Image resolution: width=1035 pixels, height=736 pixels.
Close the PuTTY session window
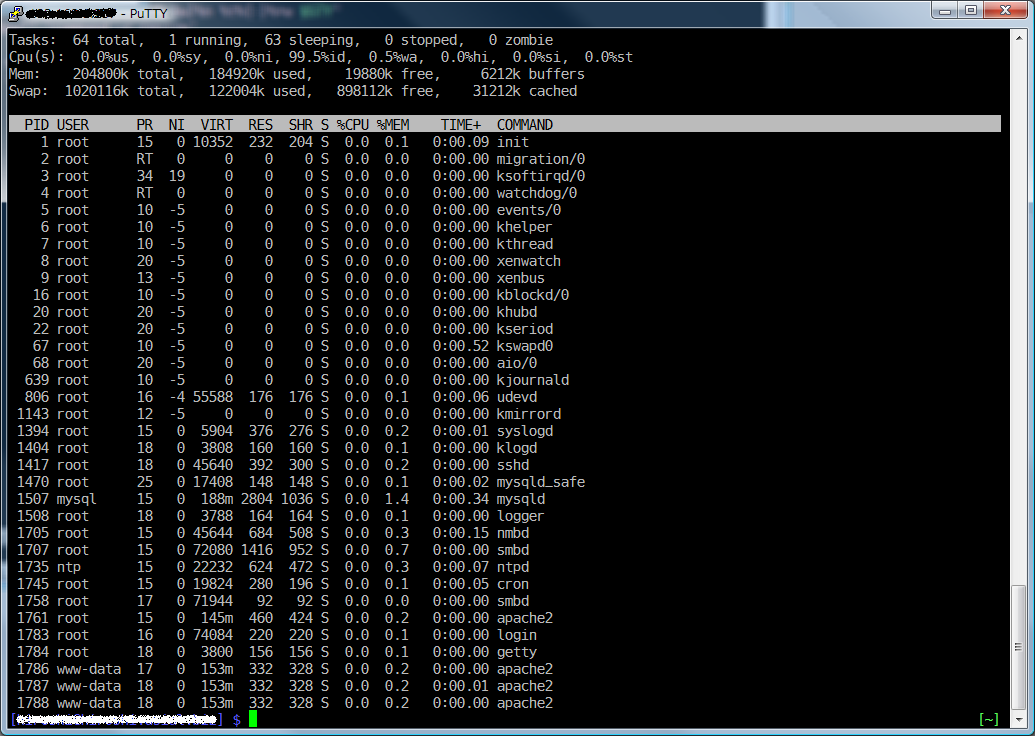click(x=1005, y=10)
